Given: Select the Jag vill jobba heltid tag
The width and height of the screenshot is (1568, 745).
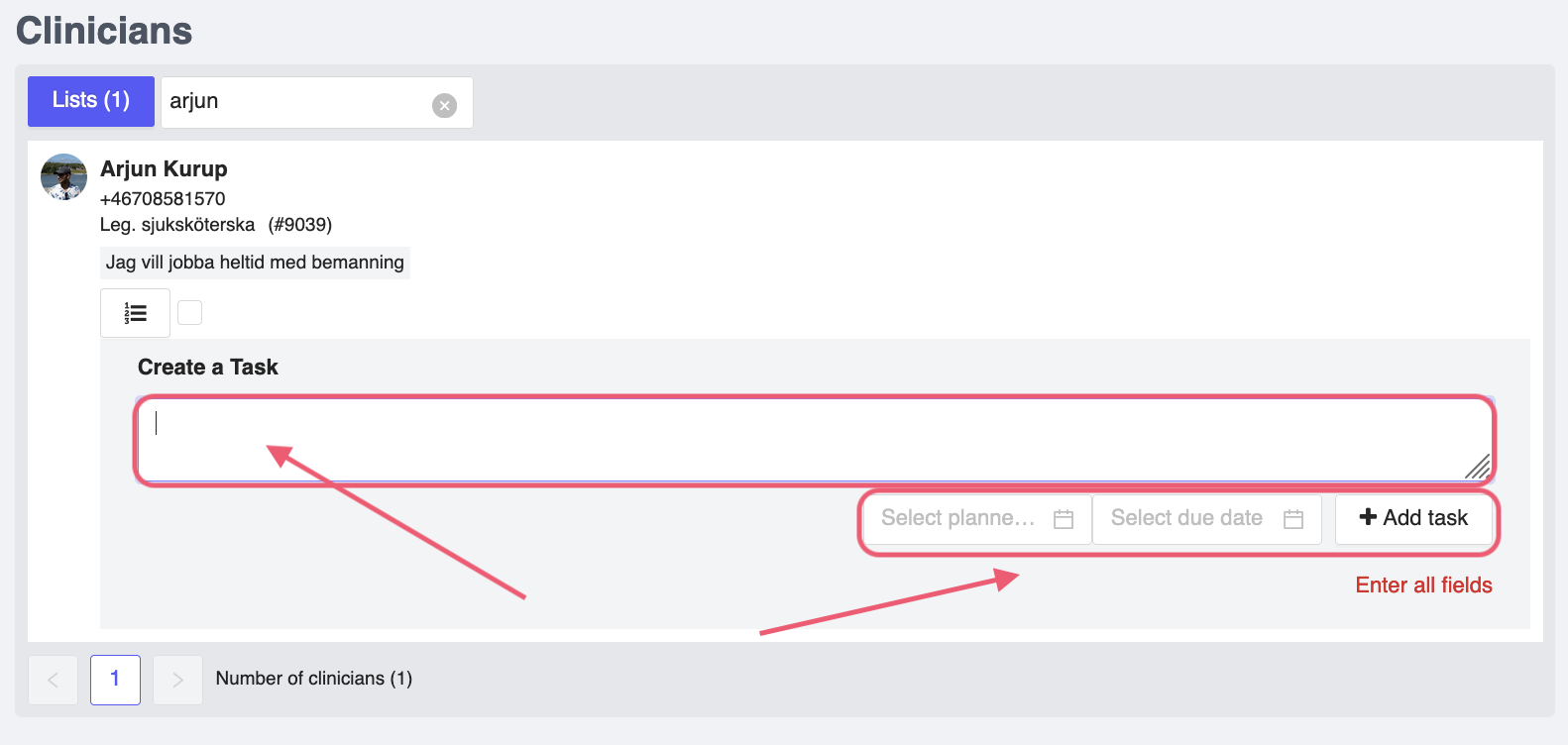Looking at the screenshot, I should coord(254,263).
